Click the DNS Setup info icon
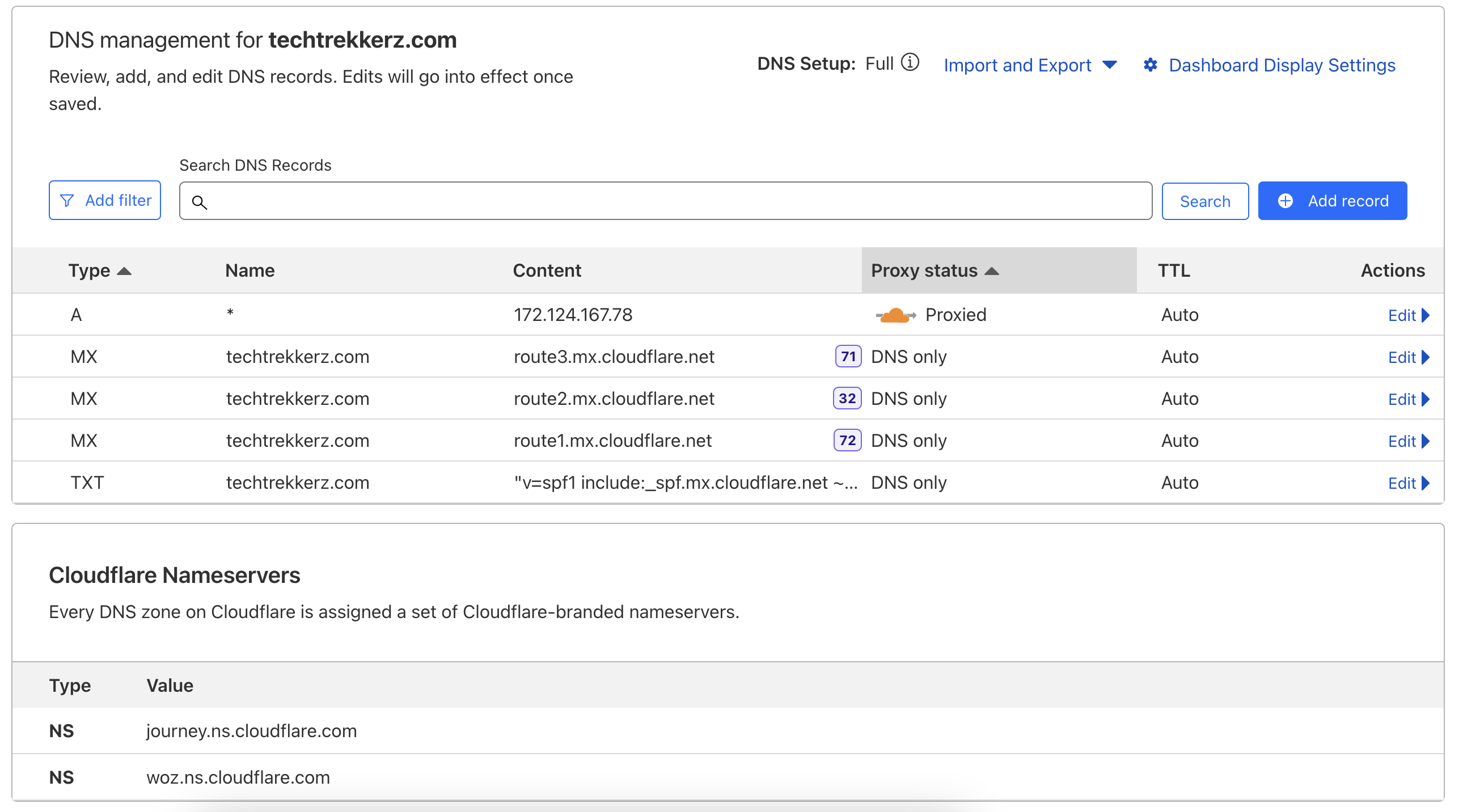The image size is (1463, 812). tap(910, 62)
